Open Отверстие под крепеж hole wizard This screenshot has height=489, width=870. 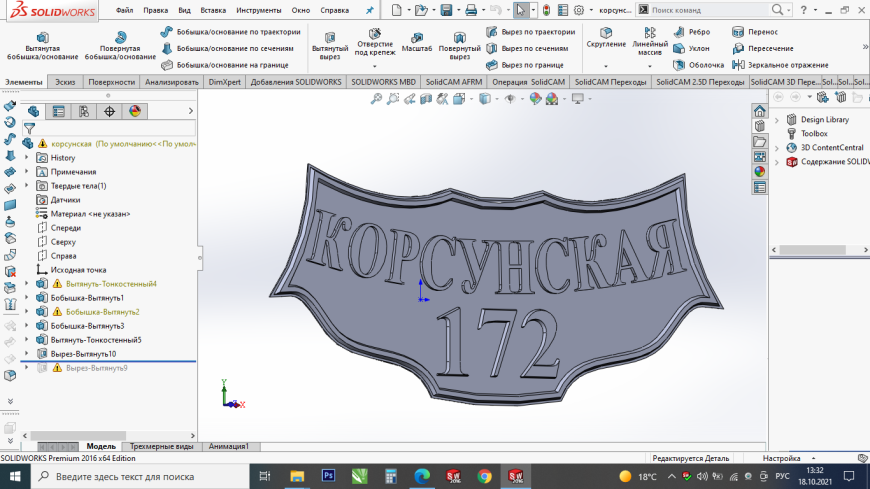pos(375,42)
